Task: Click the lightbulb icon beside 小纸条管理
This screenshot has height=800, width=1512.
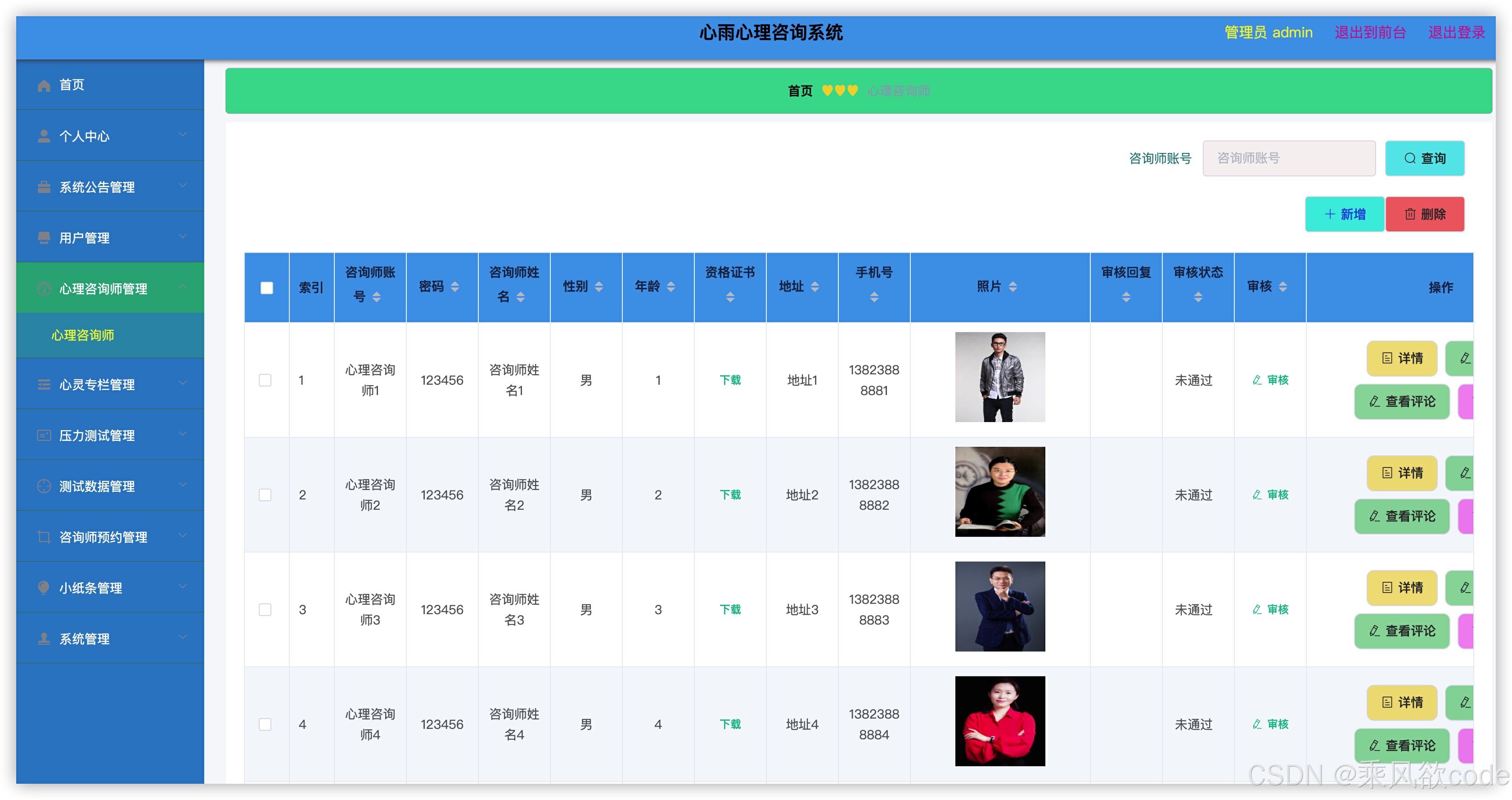Action: 44,588
